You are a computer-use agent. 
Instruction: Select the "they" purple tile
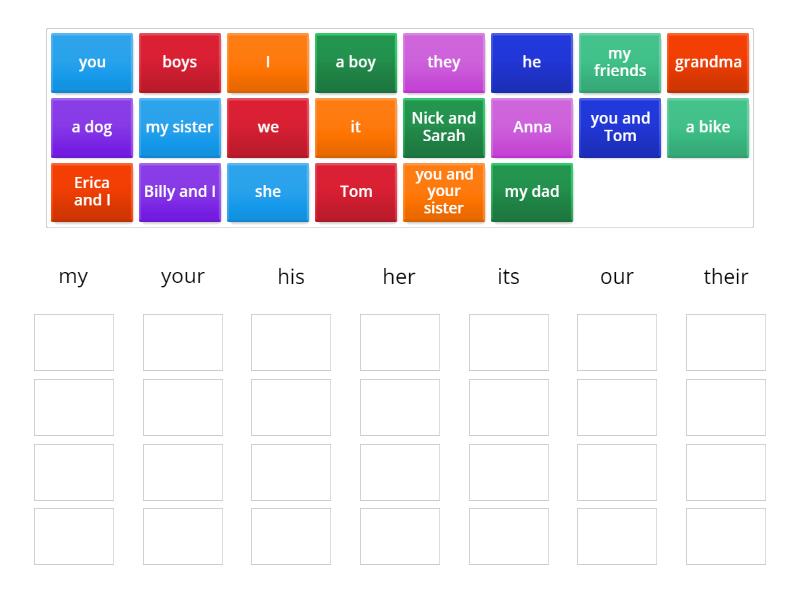pos(443,62)
